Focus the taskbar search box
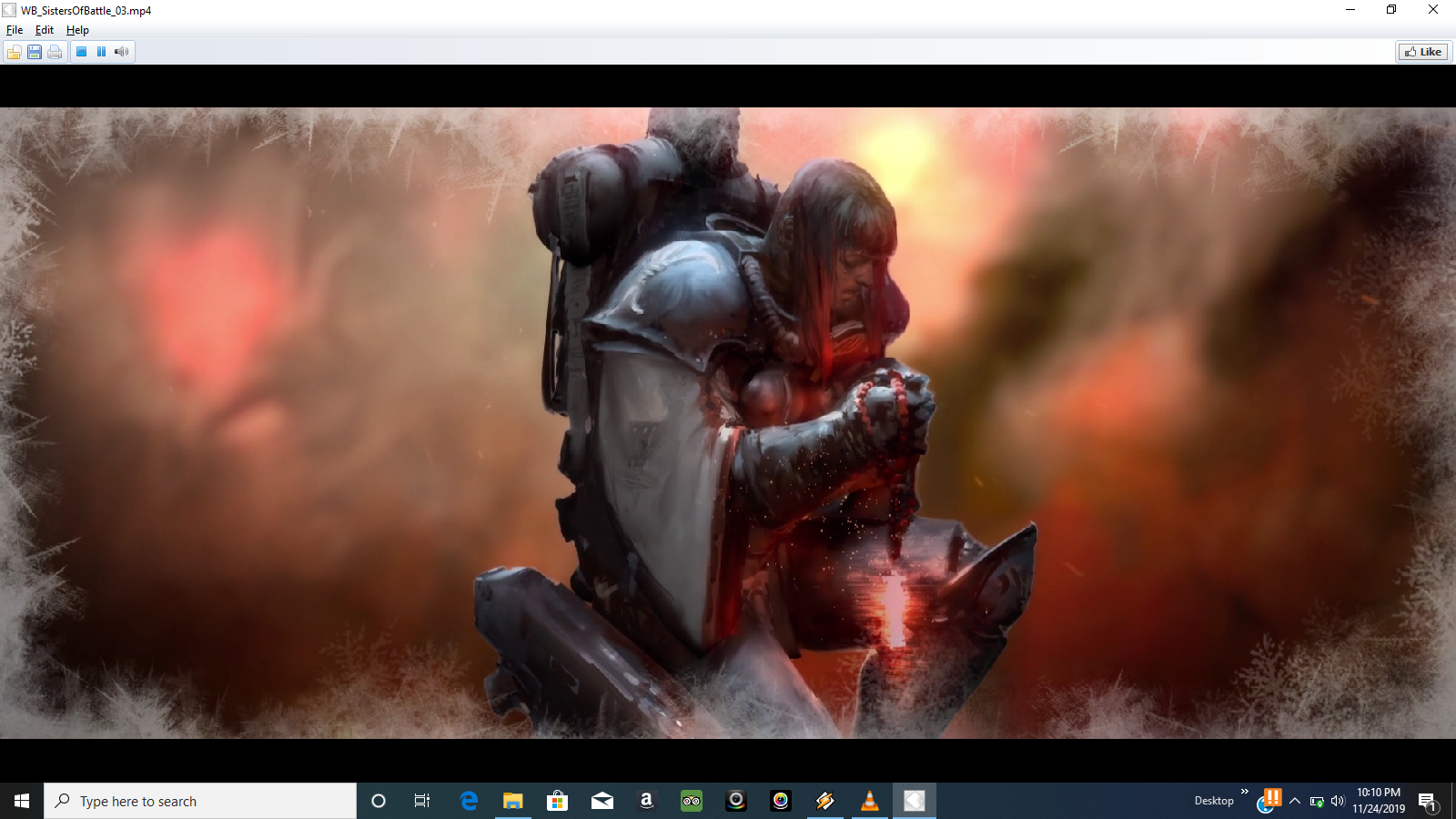 [200, 801]
